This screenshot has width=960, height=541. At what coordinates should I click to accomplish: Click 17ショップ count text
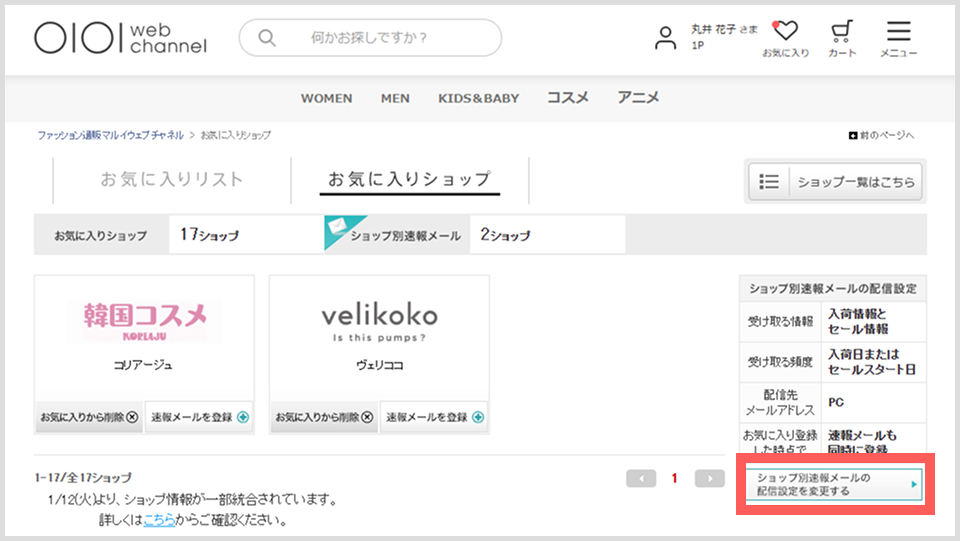[x=209, y=235]
